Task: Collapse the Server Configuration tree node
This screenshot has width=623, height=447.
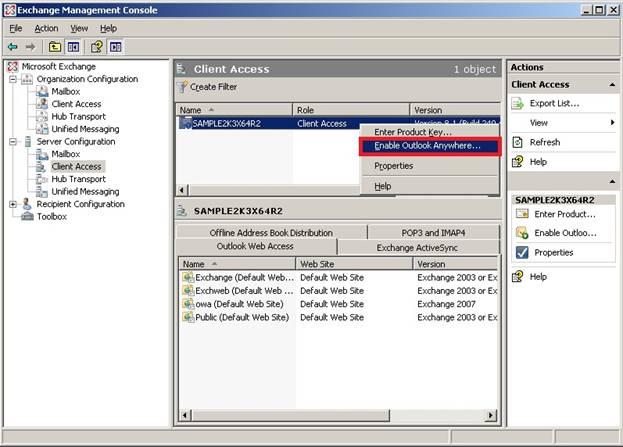Action: (13, 142)
